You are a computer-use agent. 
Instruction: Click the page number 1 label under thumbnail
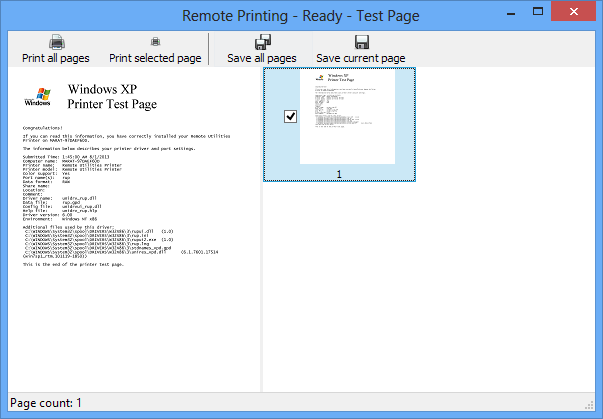339,175
